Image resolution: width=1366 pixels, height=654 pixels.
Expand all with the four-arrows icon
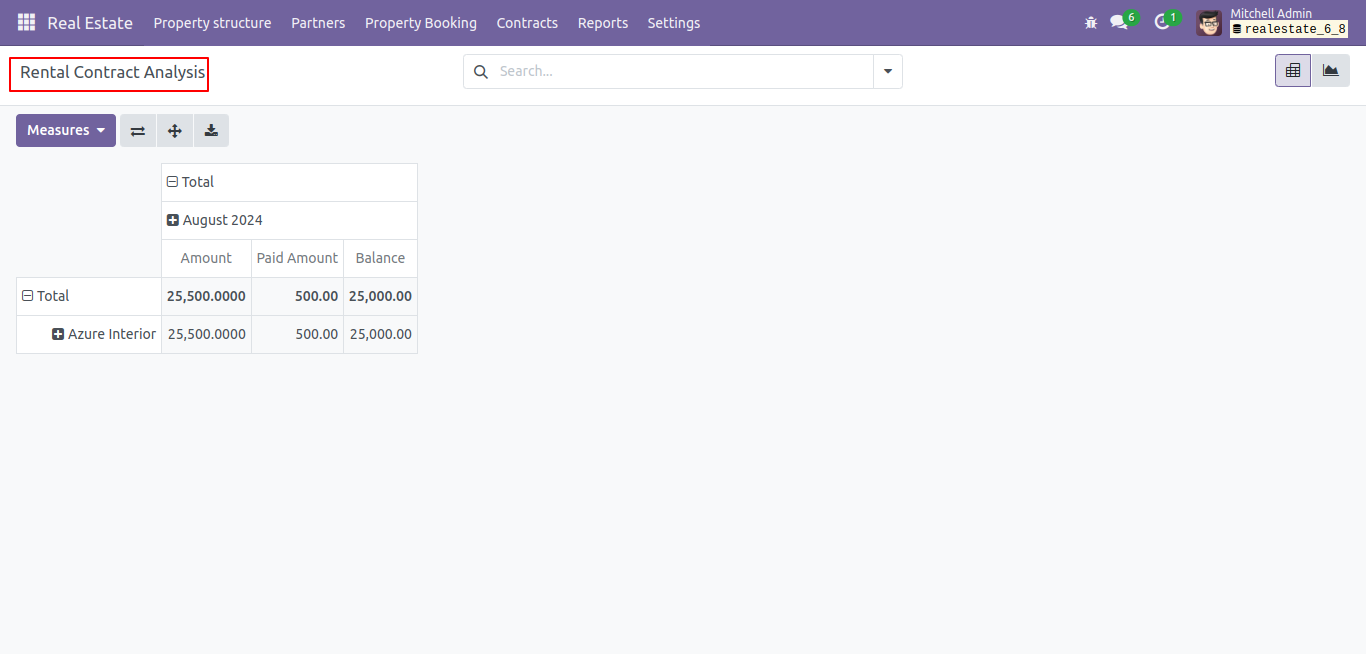[x=175, y=130]
